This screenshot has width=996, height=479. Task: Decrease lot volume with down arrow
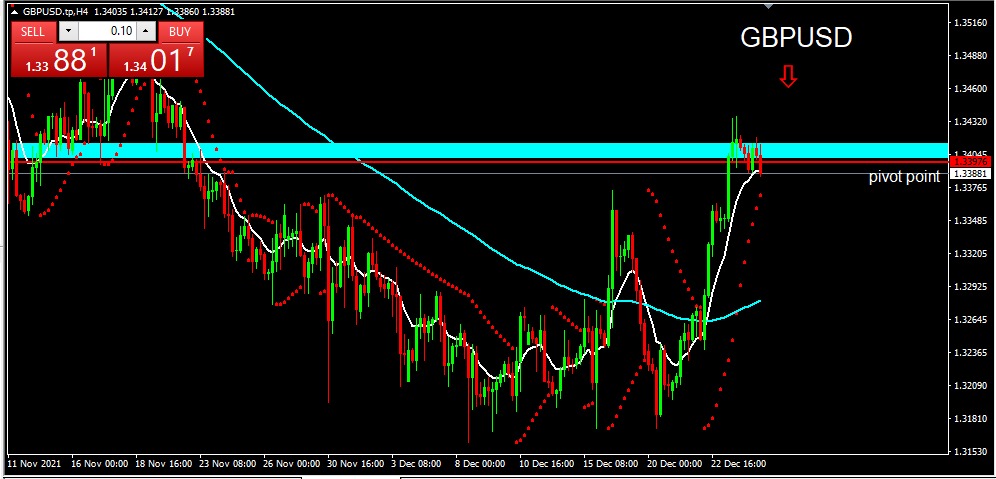(x=69, y=31)
